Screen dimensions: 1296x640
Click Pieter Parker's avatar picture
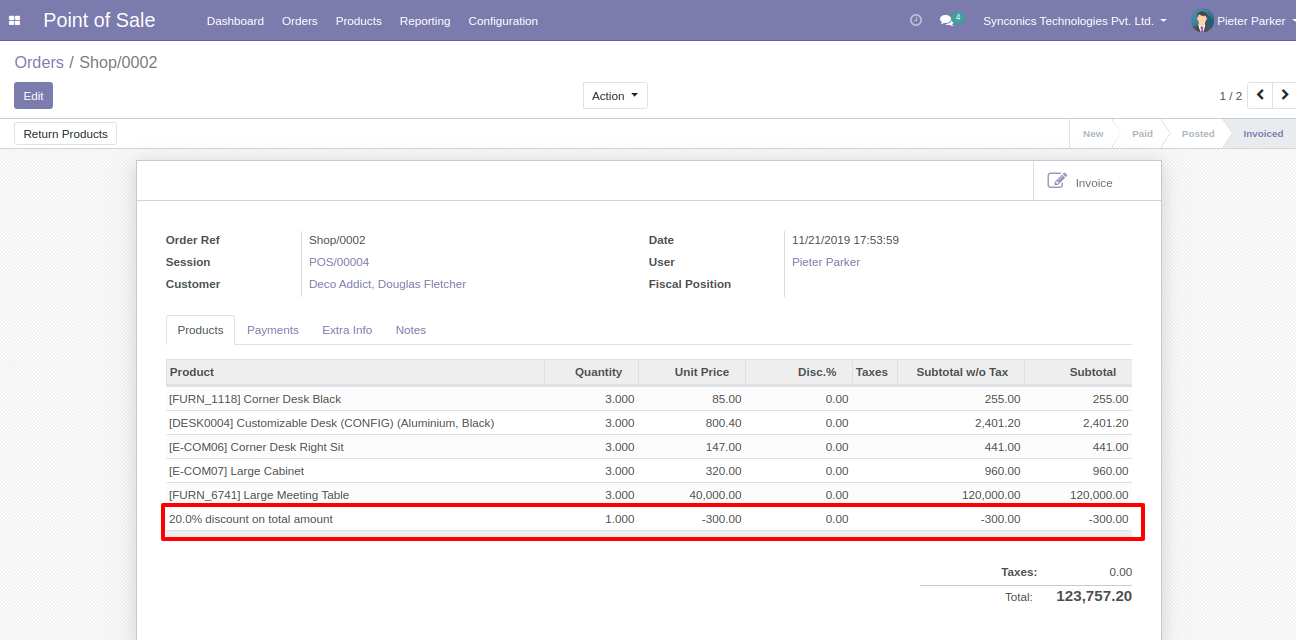[1202, 21]
